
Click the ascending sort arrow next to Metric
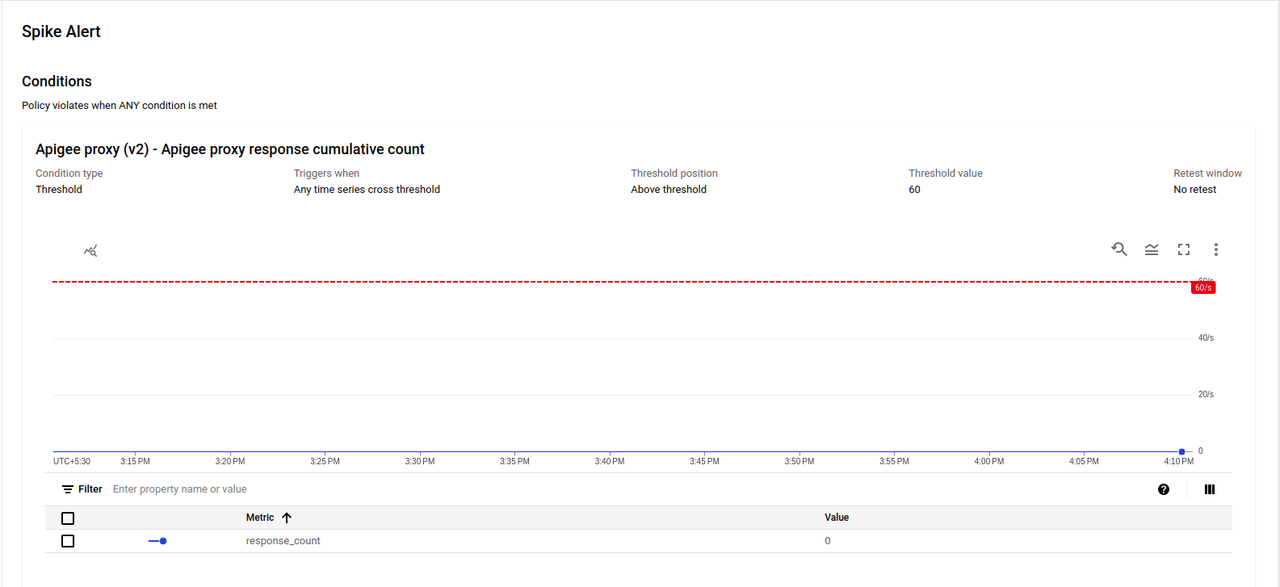(x=287, y=518)
